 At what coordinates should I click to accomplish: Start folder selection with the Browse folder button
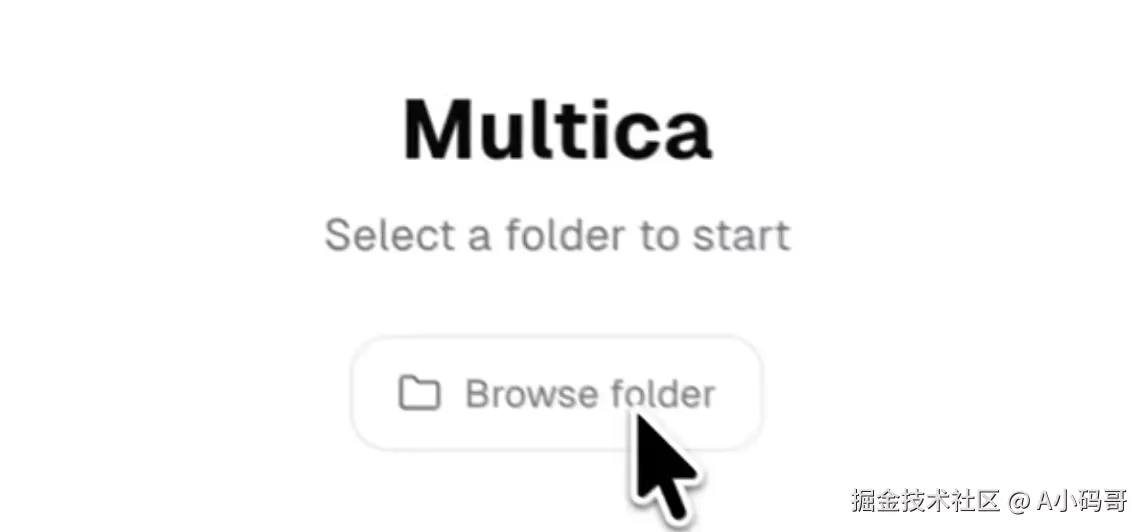556,393
